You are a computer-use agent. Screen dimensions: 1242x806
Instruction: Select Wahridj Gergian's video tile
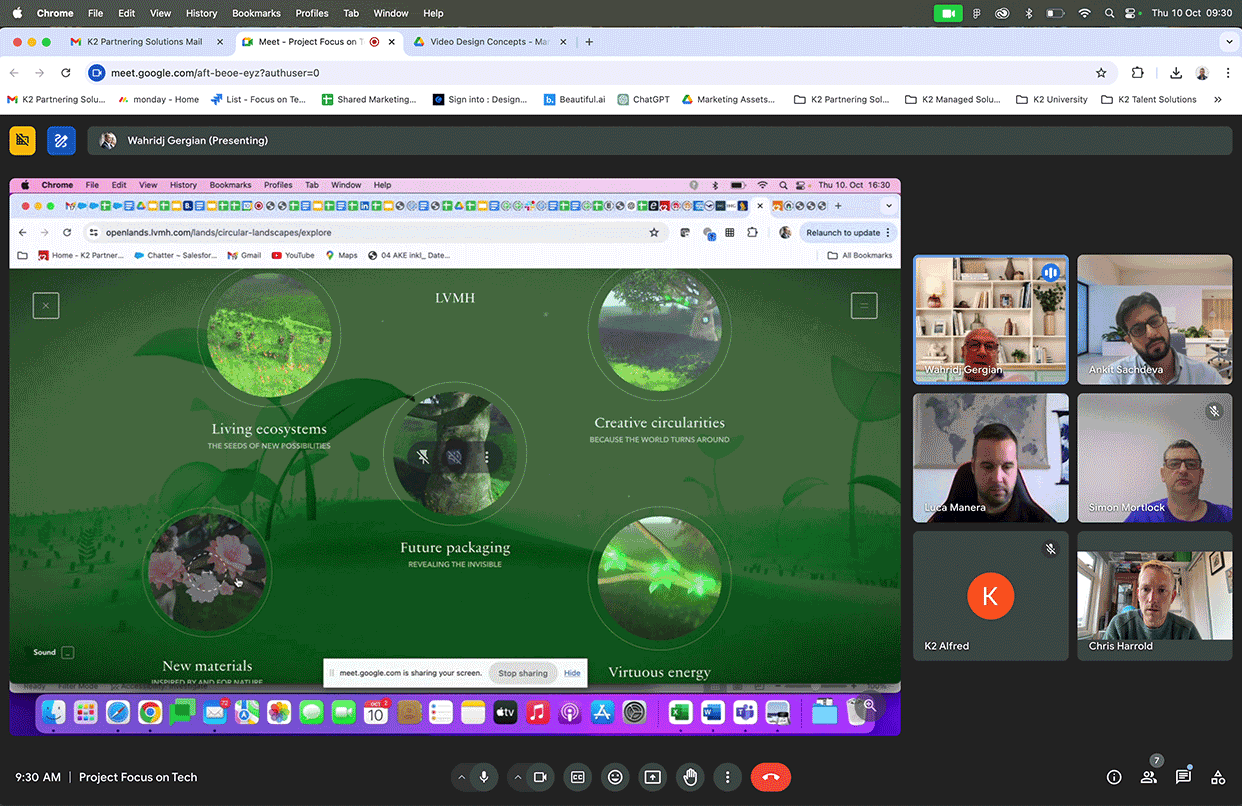[x=990, y=320]
